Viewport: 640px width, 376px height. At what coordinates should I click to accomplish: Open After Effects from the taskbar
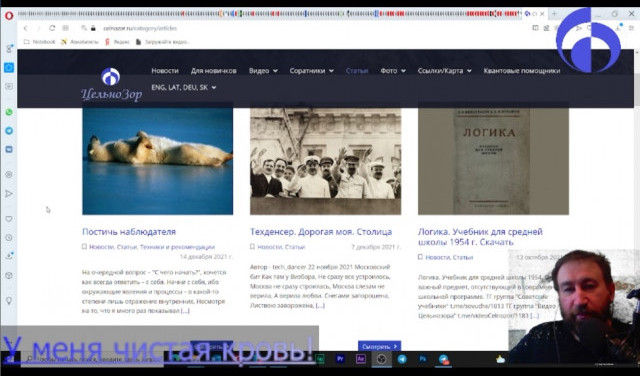click(361, 359)
